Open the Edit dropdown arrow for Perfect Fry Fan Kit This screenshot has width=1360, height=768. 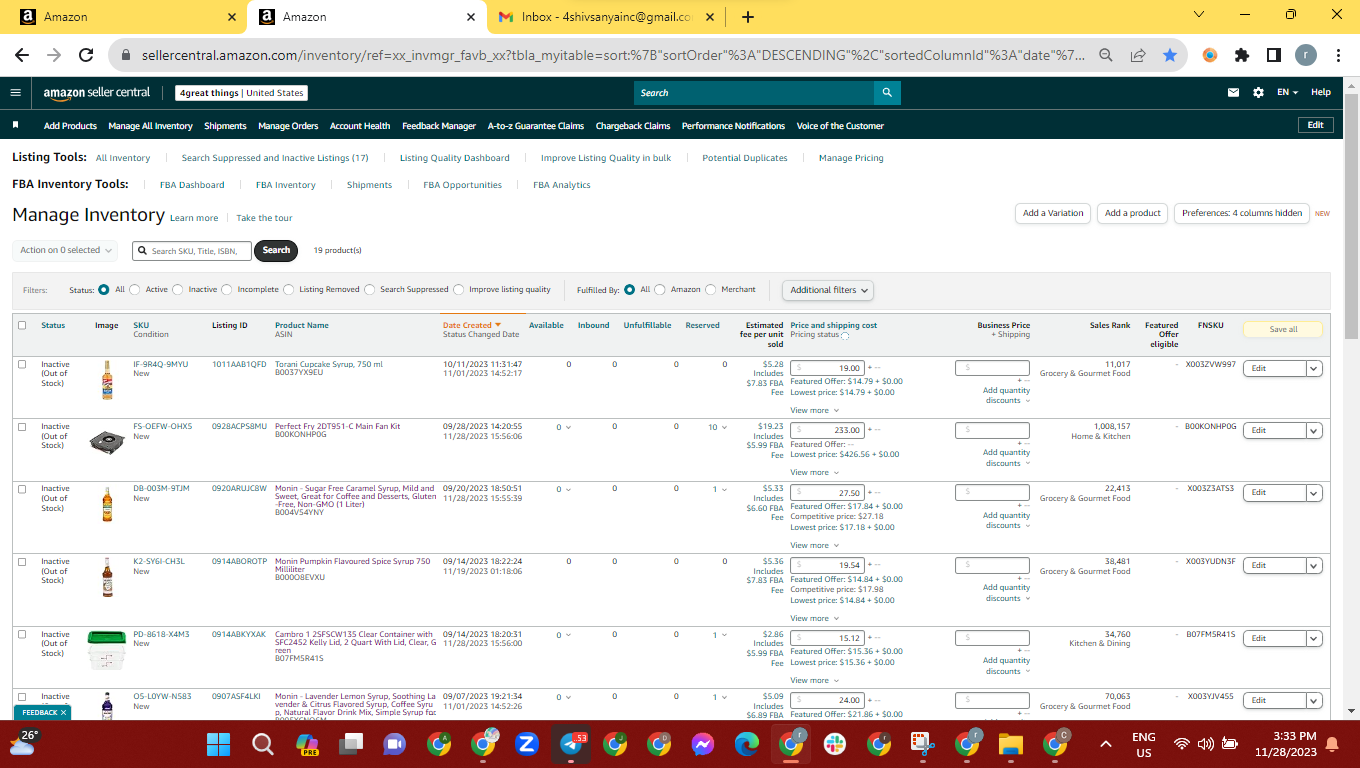click(1315, 430)
